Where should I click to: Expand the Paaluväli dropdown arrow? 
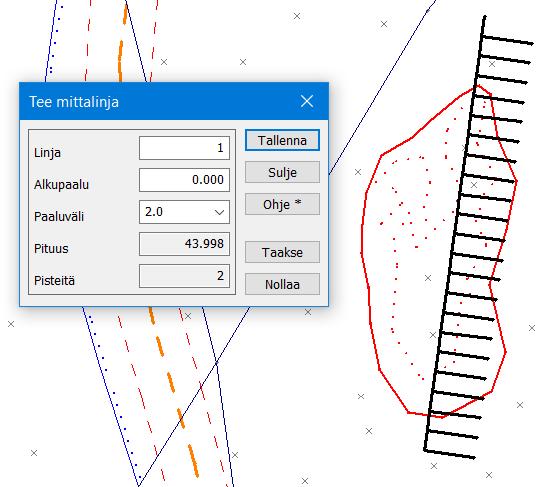click(219, 212)
